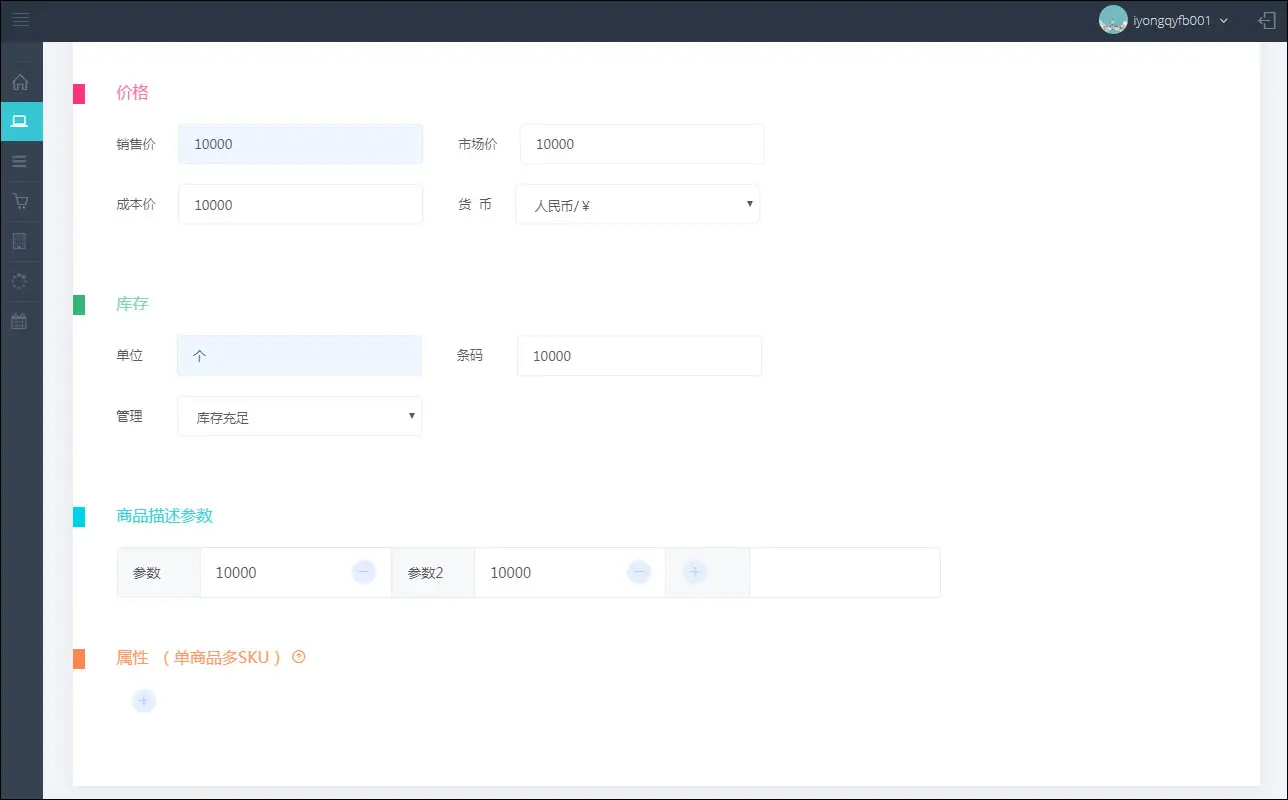Image resolution: width=1288 pixels, height=800 pixels.
Task: Remove the 参数 parameter with minus button
Action: (x=364, y=572)
